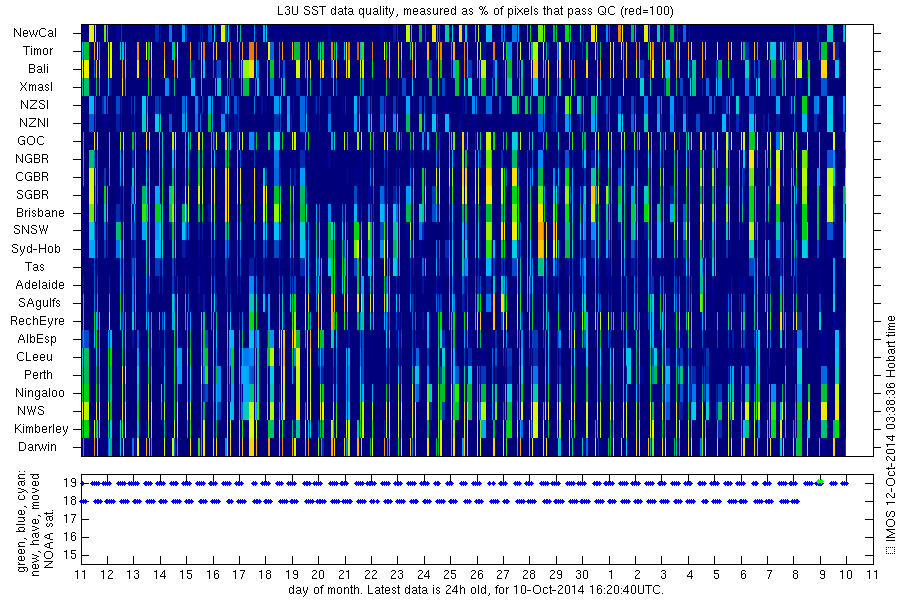
Task: Click the SAgulfs row label
Action: pos(39,303)
